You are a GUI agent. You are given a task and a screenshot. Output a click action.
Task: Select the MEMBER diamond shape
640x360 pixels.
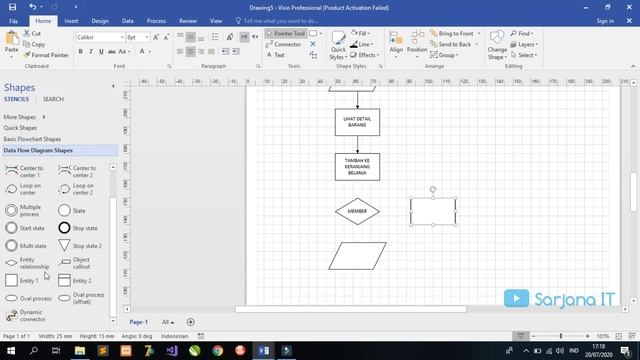click(357, 211)
